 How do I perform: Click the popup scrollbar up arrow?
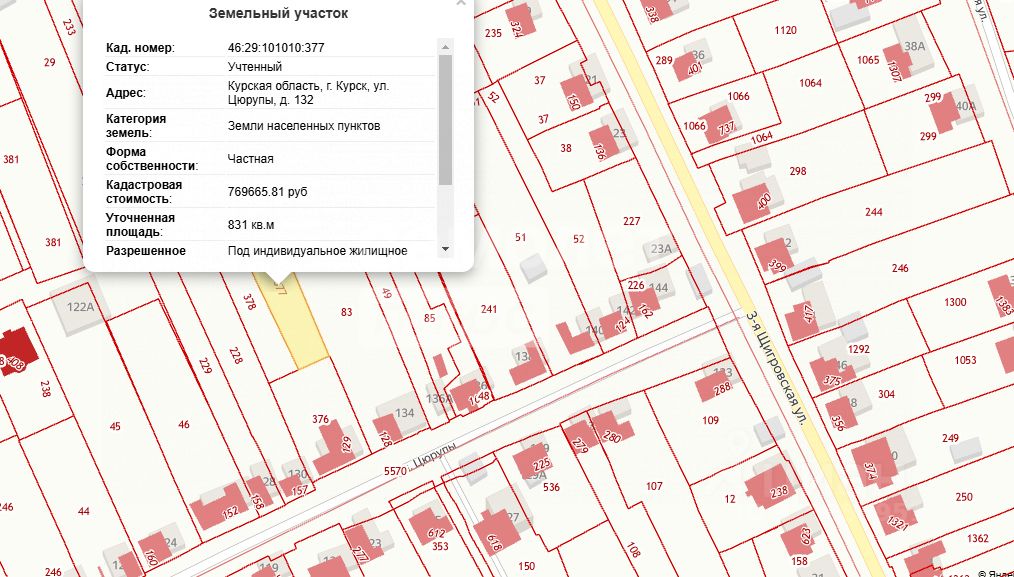[x=445, y=47]
